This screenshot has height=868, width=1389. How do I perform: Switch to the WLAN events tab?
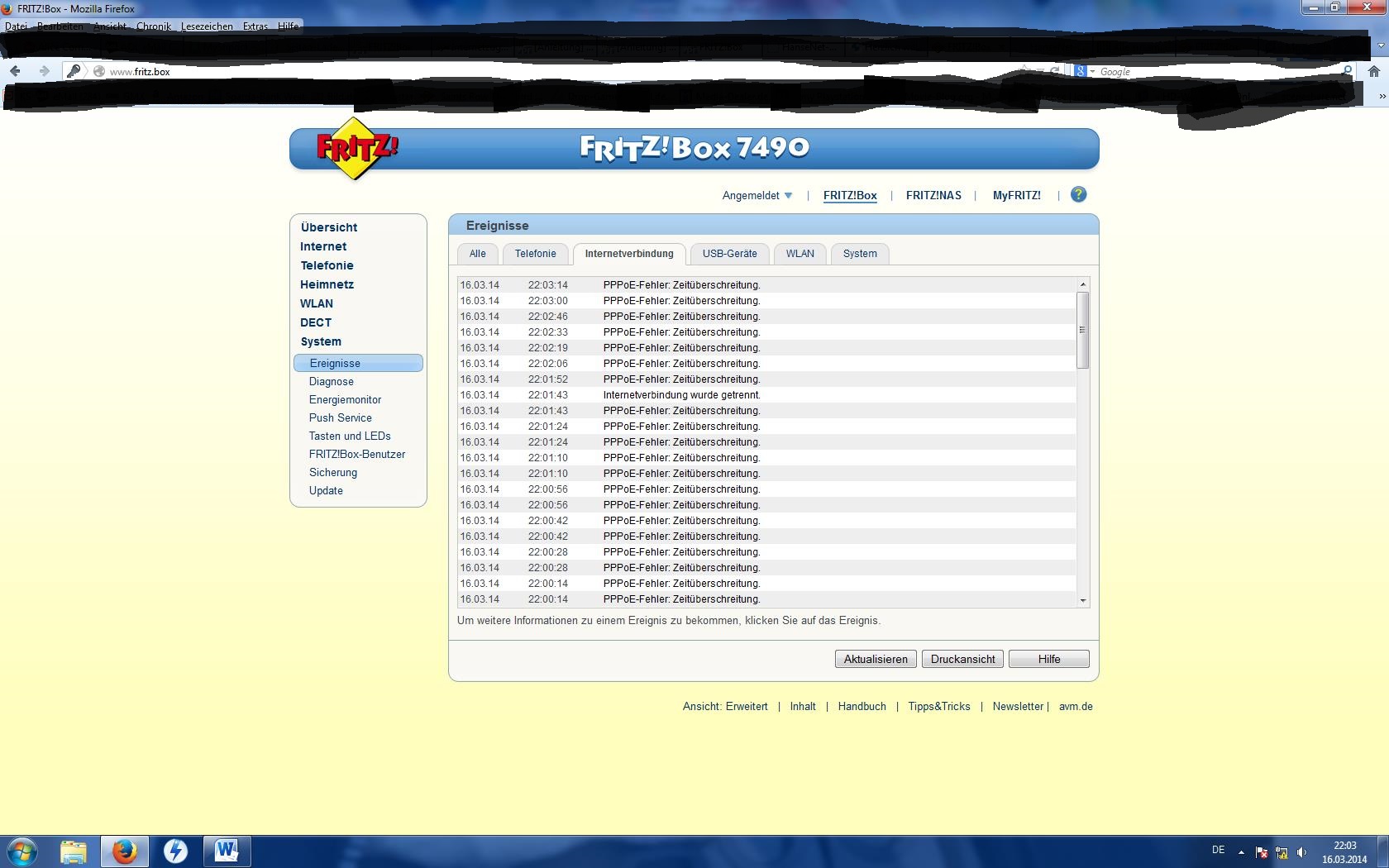click(x=800, y=254)
